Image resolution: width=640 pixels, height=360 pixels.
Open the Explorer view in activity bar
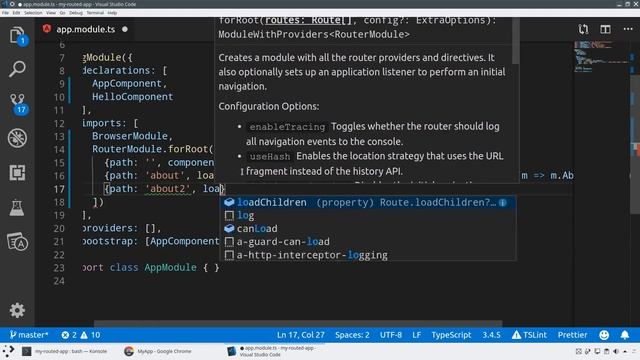point(17,36)
